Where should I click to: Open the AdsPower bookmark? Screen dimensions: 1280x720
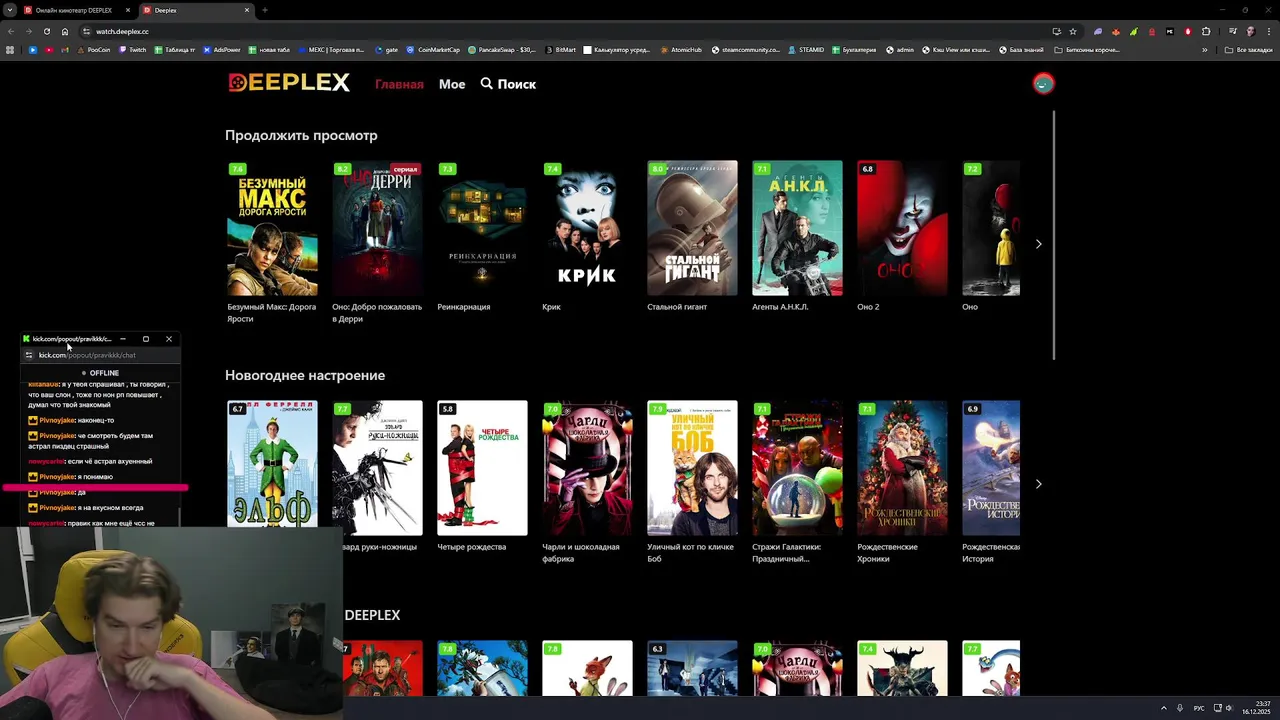pyautogui.click(x=221, y=50)
